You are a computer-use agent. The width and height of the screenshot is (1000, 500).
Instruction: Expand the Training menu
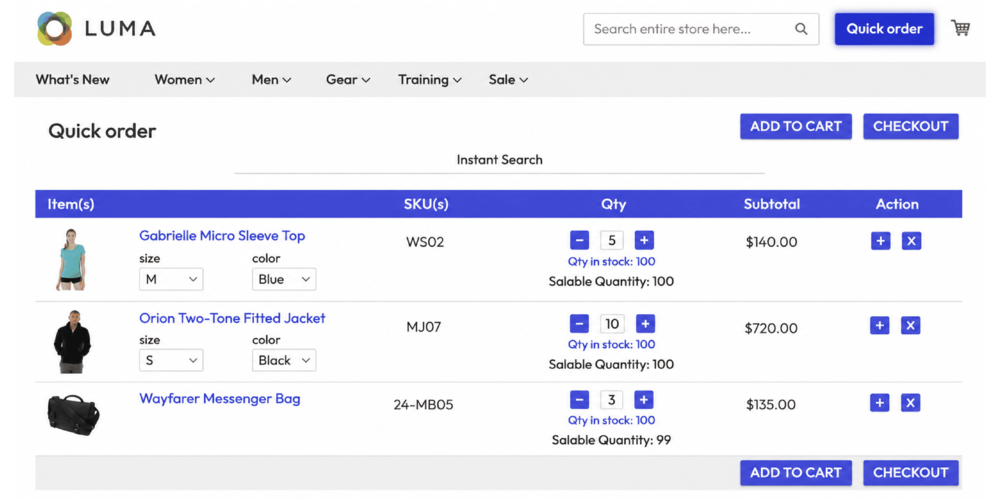[430, 80]
